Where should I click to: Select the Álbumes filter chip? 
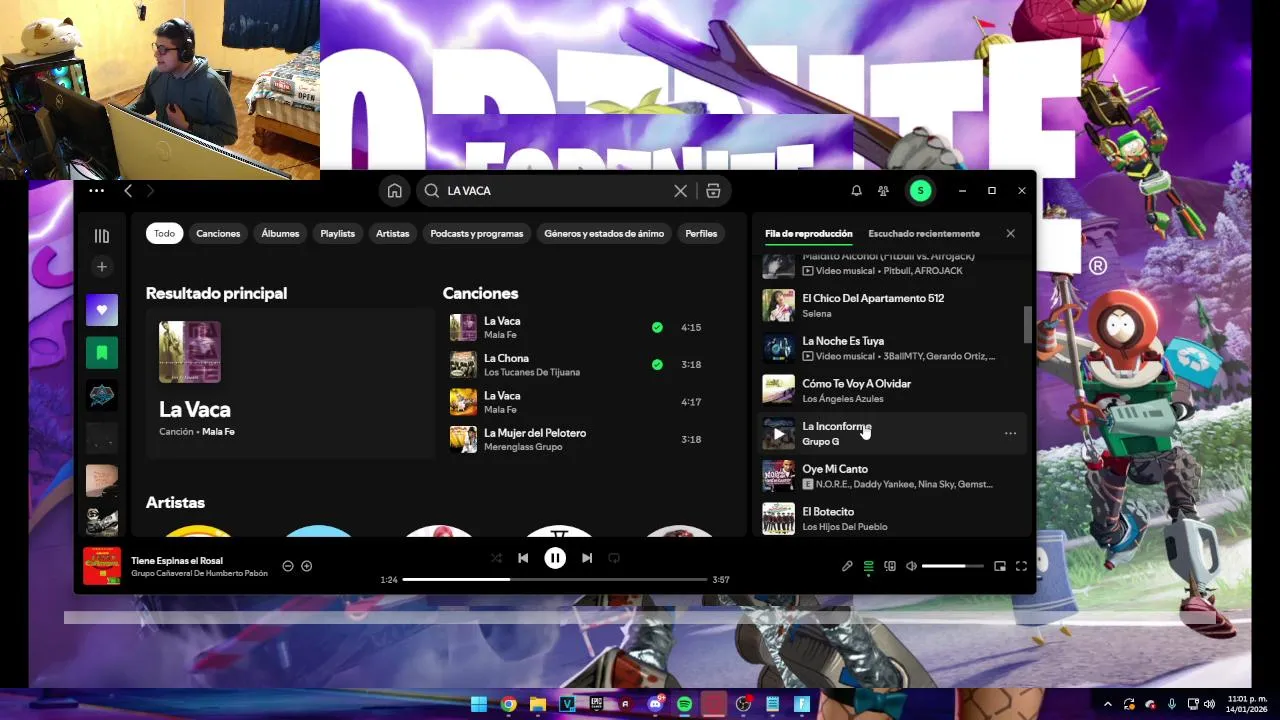click(280, 234)
